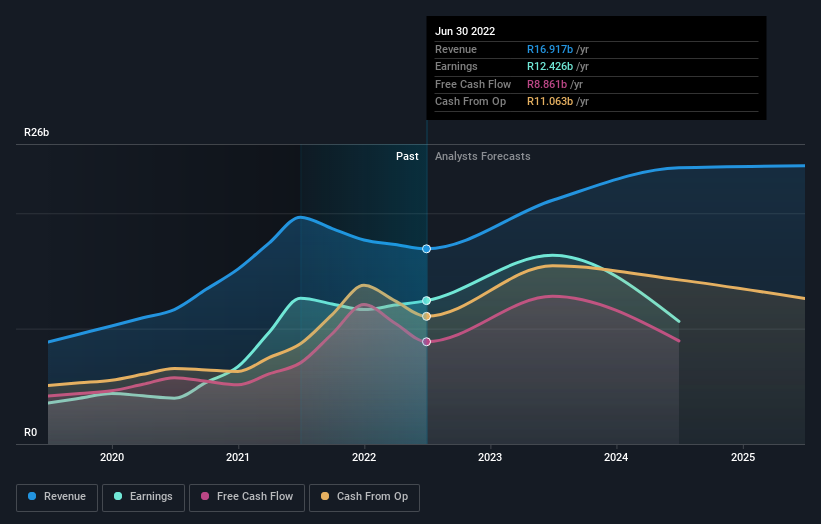821x524 pixels.
Task: Click the Free Cash Flow row label in tooltip
Action: [x=473, y=84]
